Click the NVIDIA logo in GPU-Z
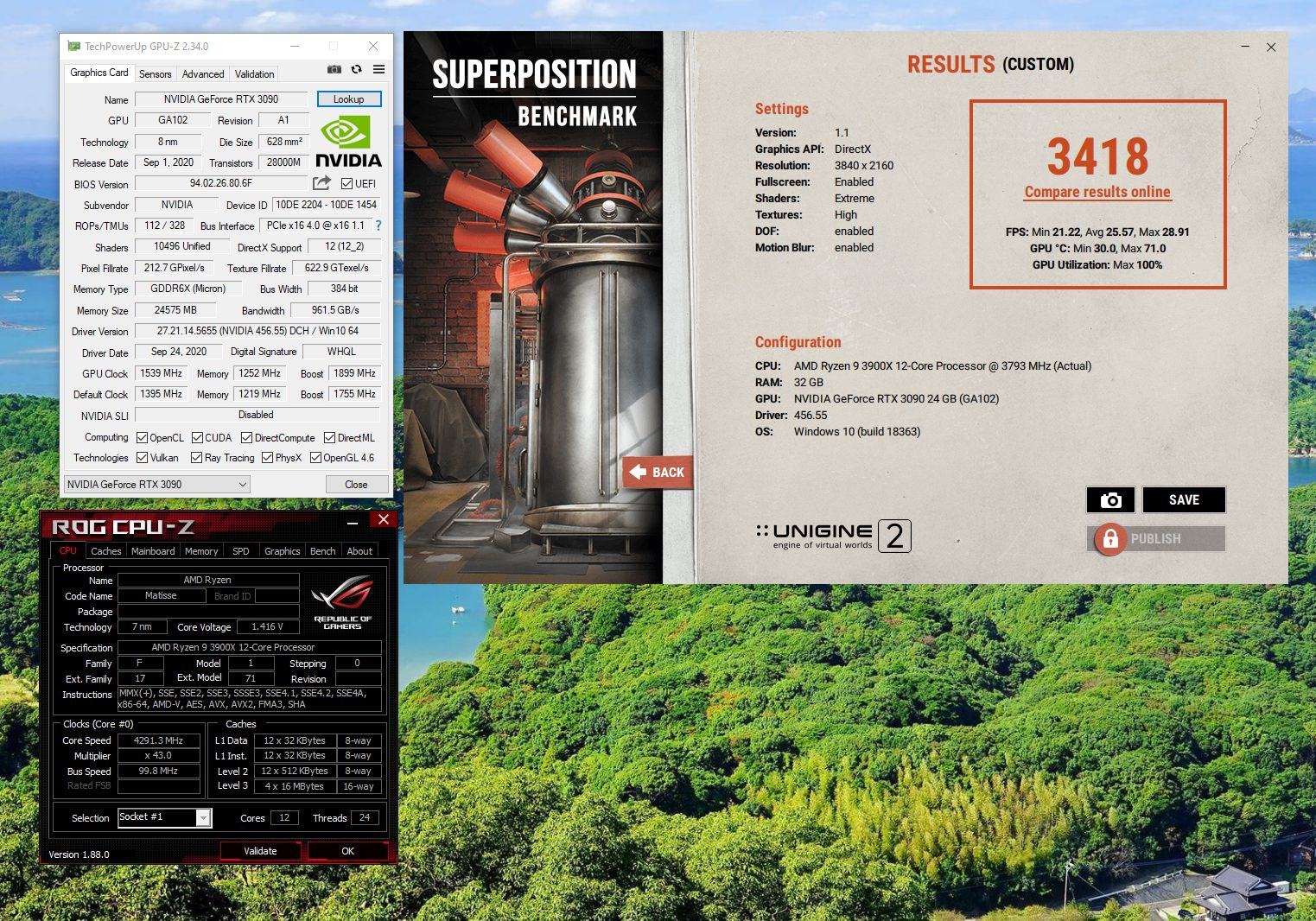This screenshot has width=1316, height=921. [348, 142]
